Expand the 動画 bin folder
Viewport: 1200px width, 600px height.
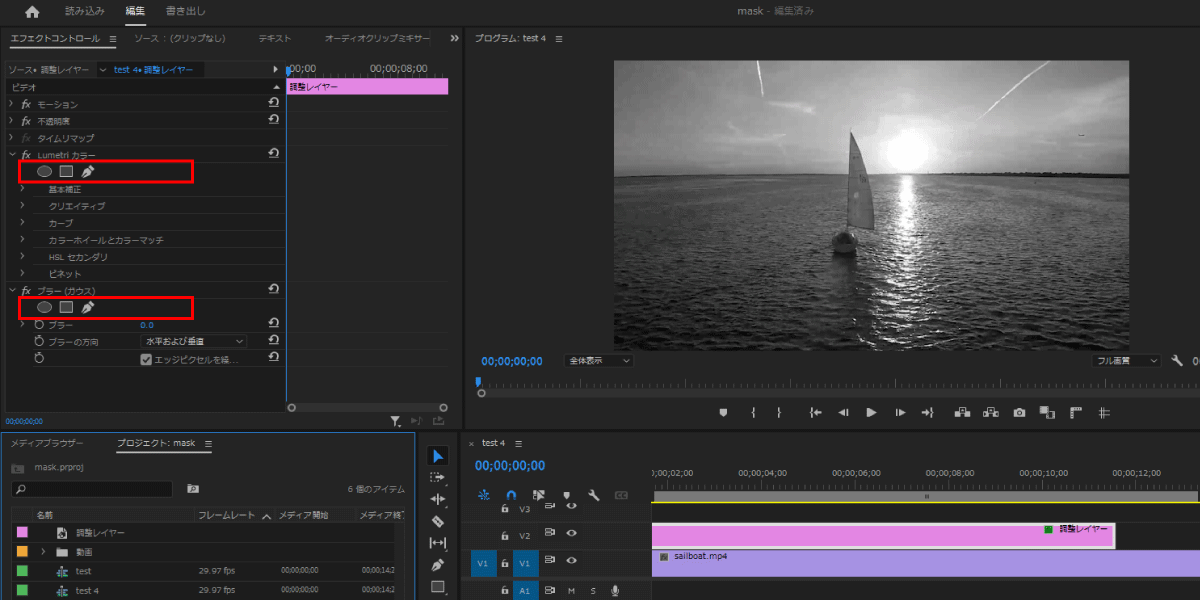(43, 551)
